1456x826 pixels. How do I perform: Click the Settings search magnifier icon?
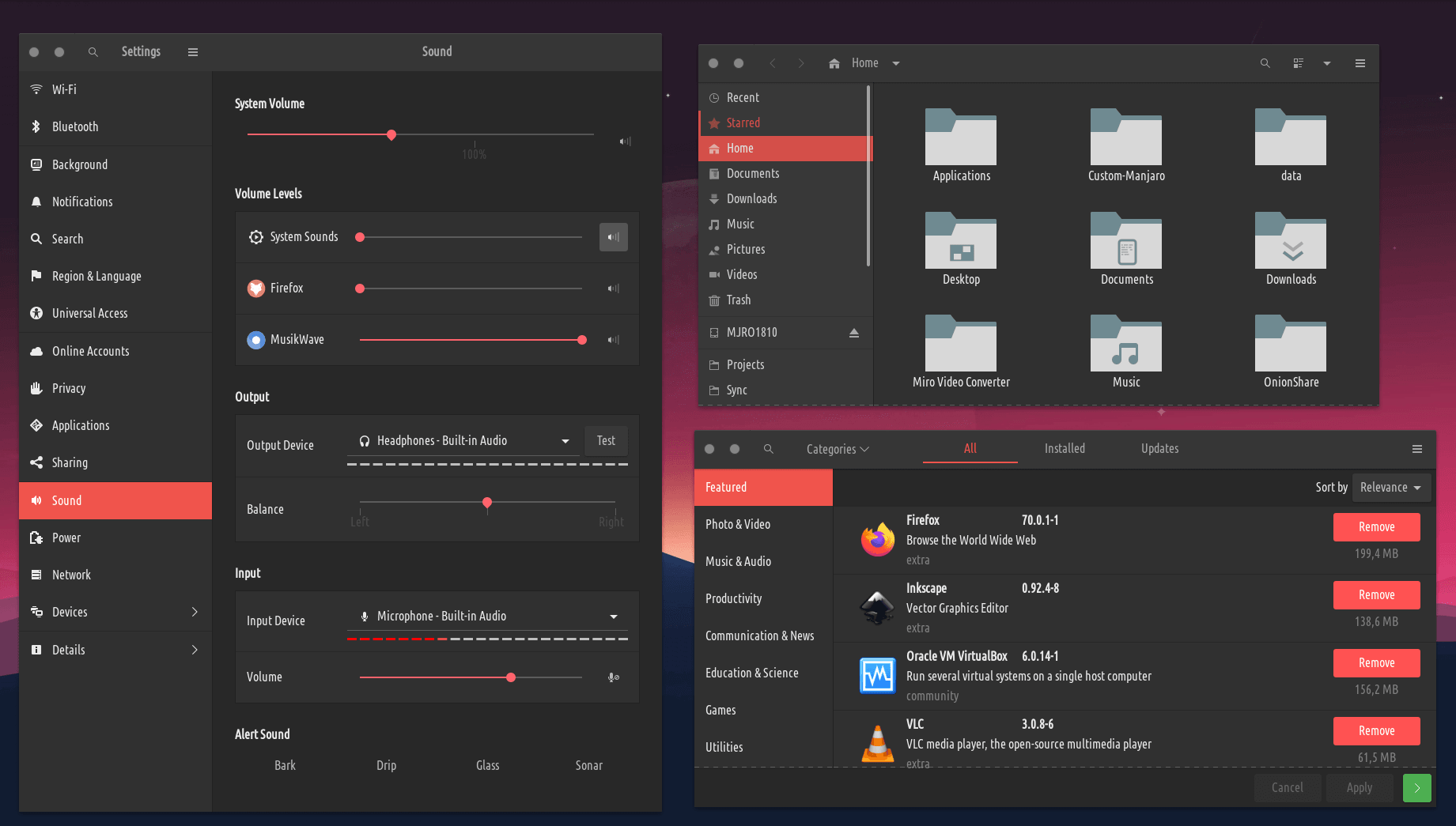[x=93, y=52]
